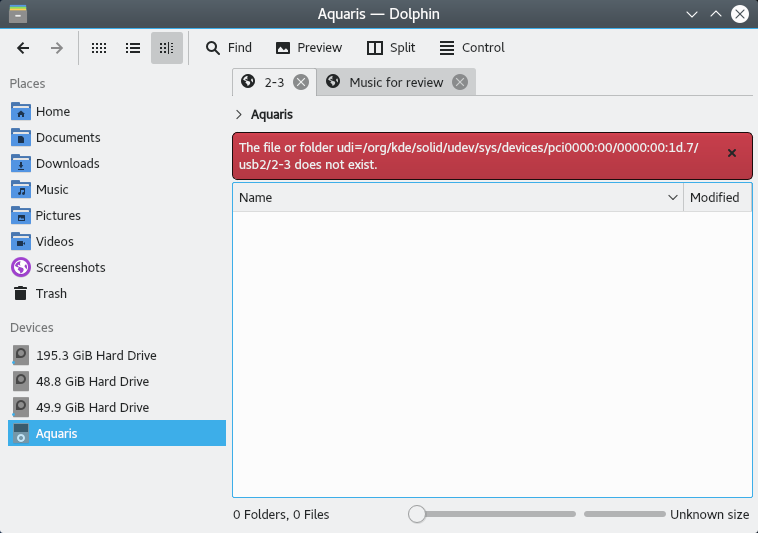The image size is (758, 533).
Task: Maximize the Dolphin window
Action: [715, 14]
